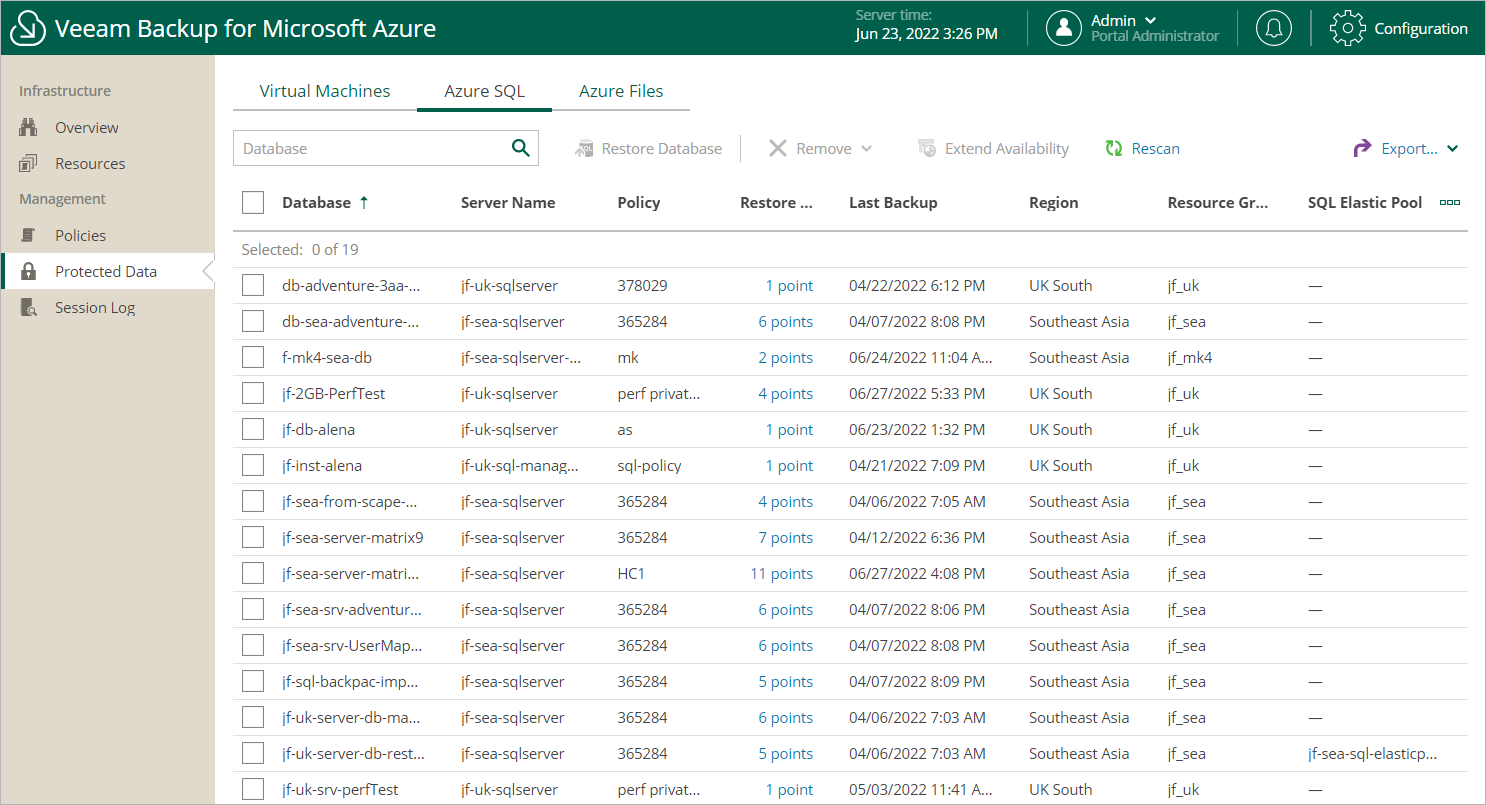Open 7 points link for jf-sea-server-matrix9
The width and height of the screenshot is (1486, 805).
coord(785,538)
